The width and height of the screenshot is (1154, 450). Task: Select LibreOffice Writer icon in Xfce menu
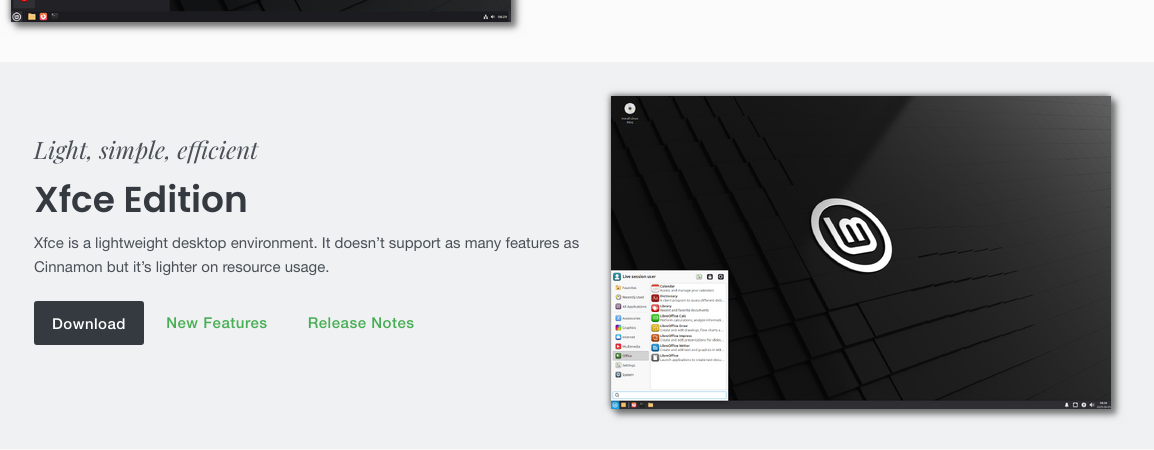[656, 346]
